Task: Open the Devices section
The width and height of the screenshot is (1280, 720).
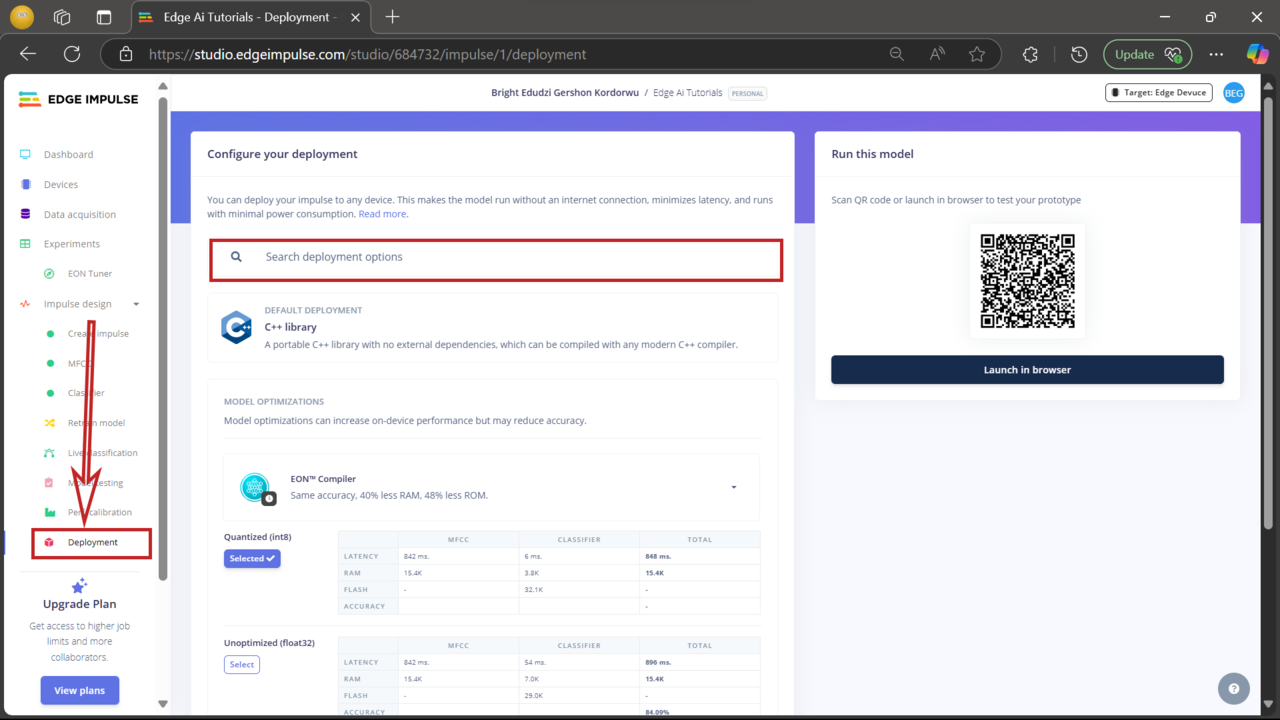Action: tap(62, 184)
